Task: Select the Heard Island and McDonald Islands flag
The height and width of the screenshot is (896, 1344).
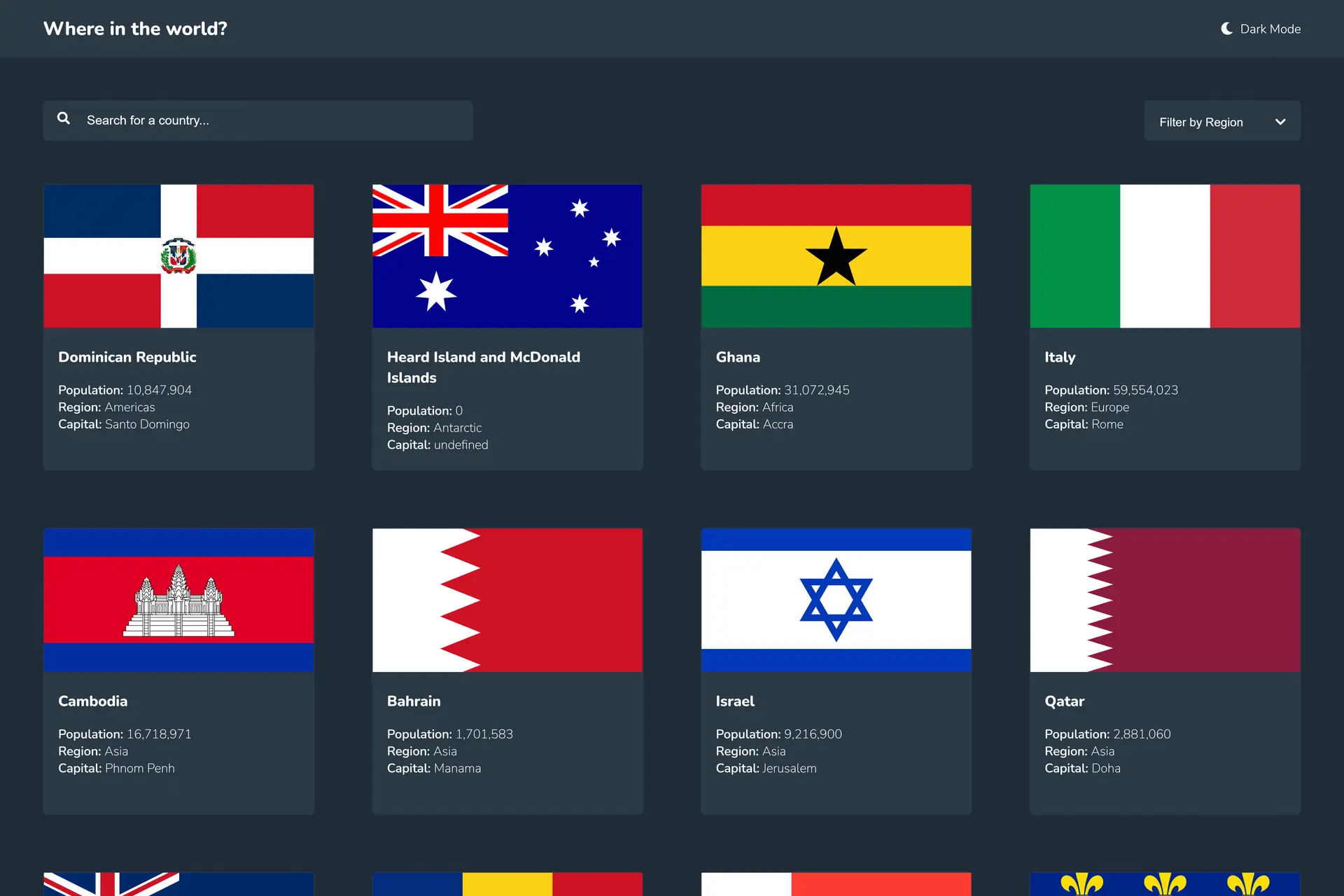Action: pos(507,256)
